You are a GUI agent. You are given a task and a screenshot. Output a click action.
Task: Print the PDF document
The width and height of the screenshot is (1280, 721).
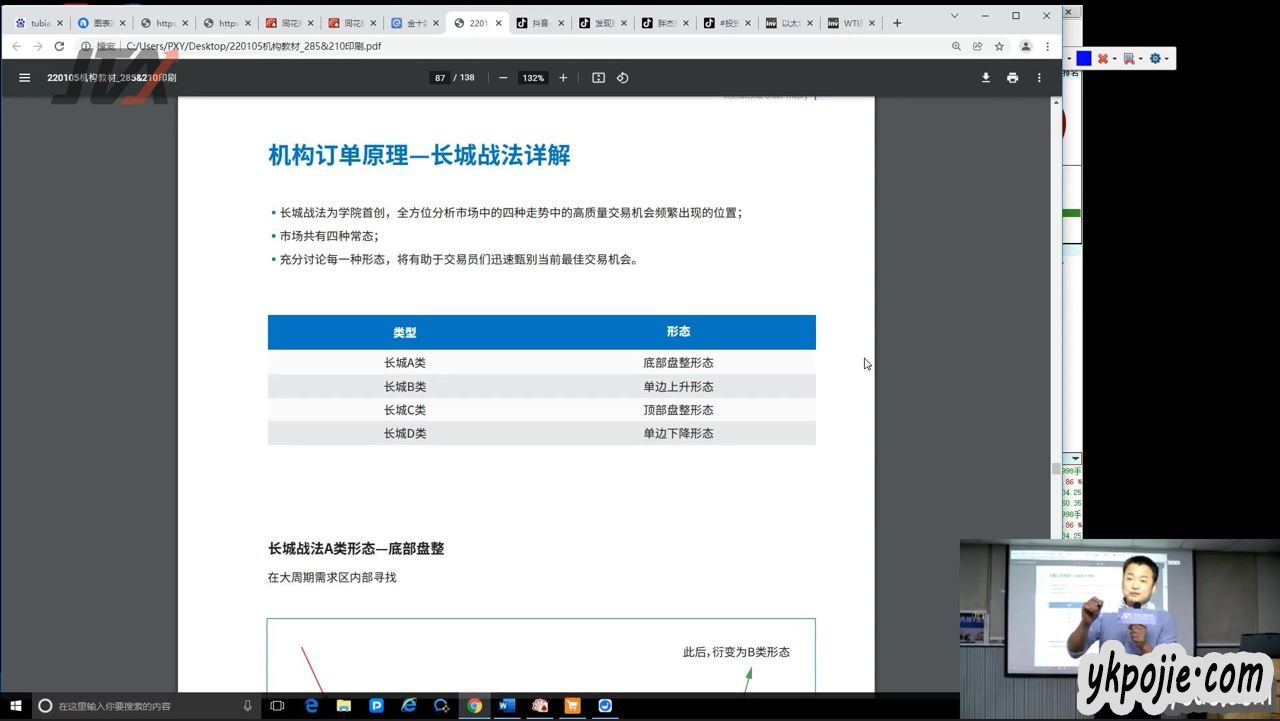pos(1012,78)
